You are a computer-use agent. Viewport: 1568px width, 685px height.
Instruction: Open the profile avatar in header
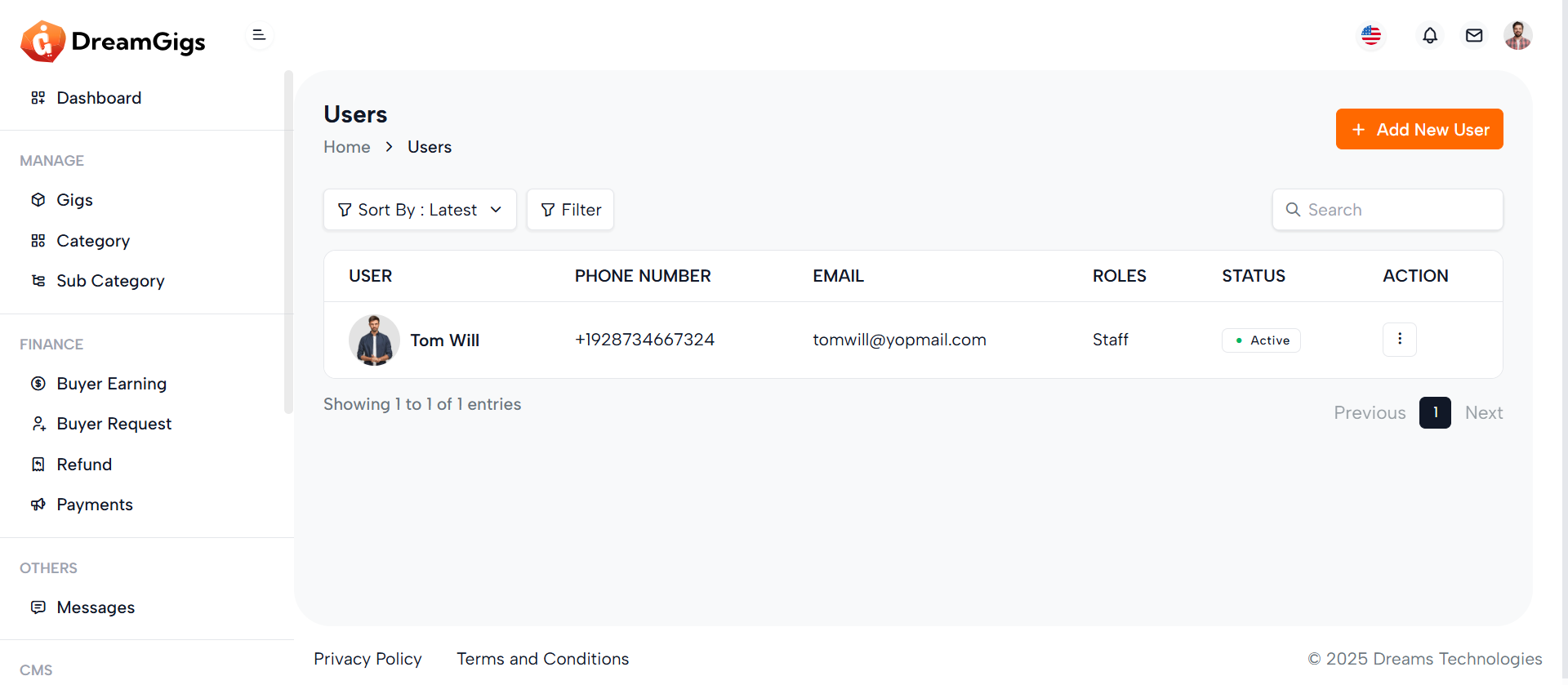(1517, 36)
